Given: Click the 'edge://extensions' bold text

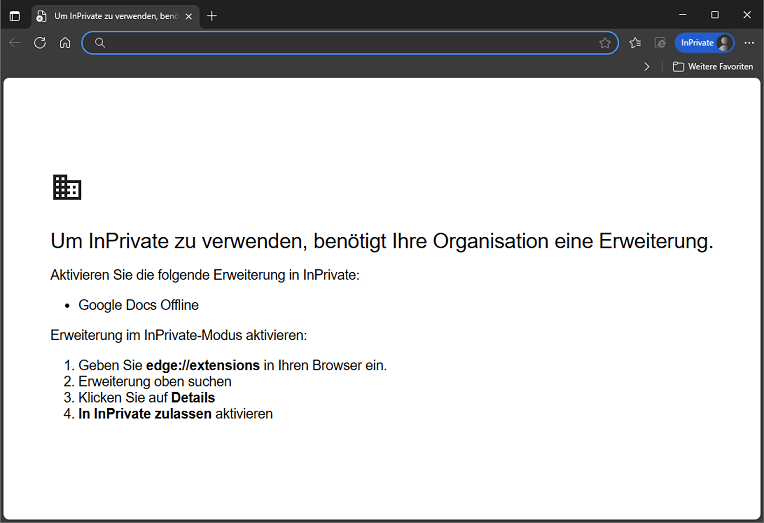Looking at the screenshot, I should point(203,366).
